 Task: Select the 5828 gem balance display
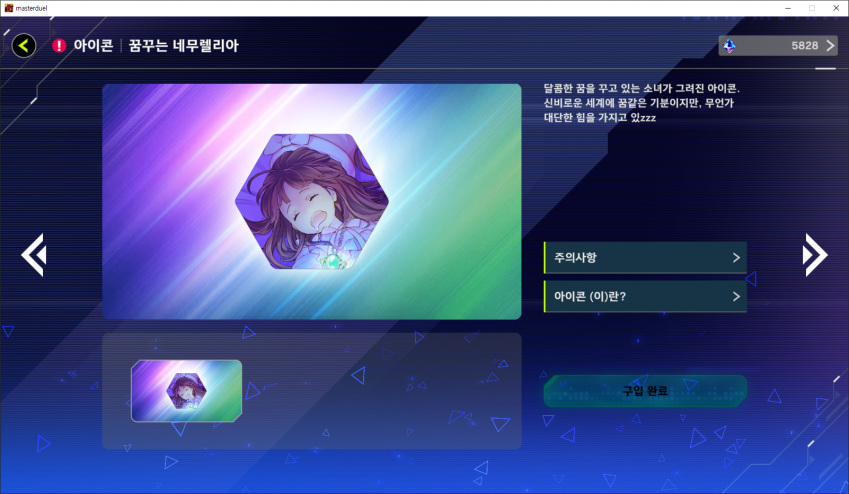point(778,46)
